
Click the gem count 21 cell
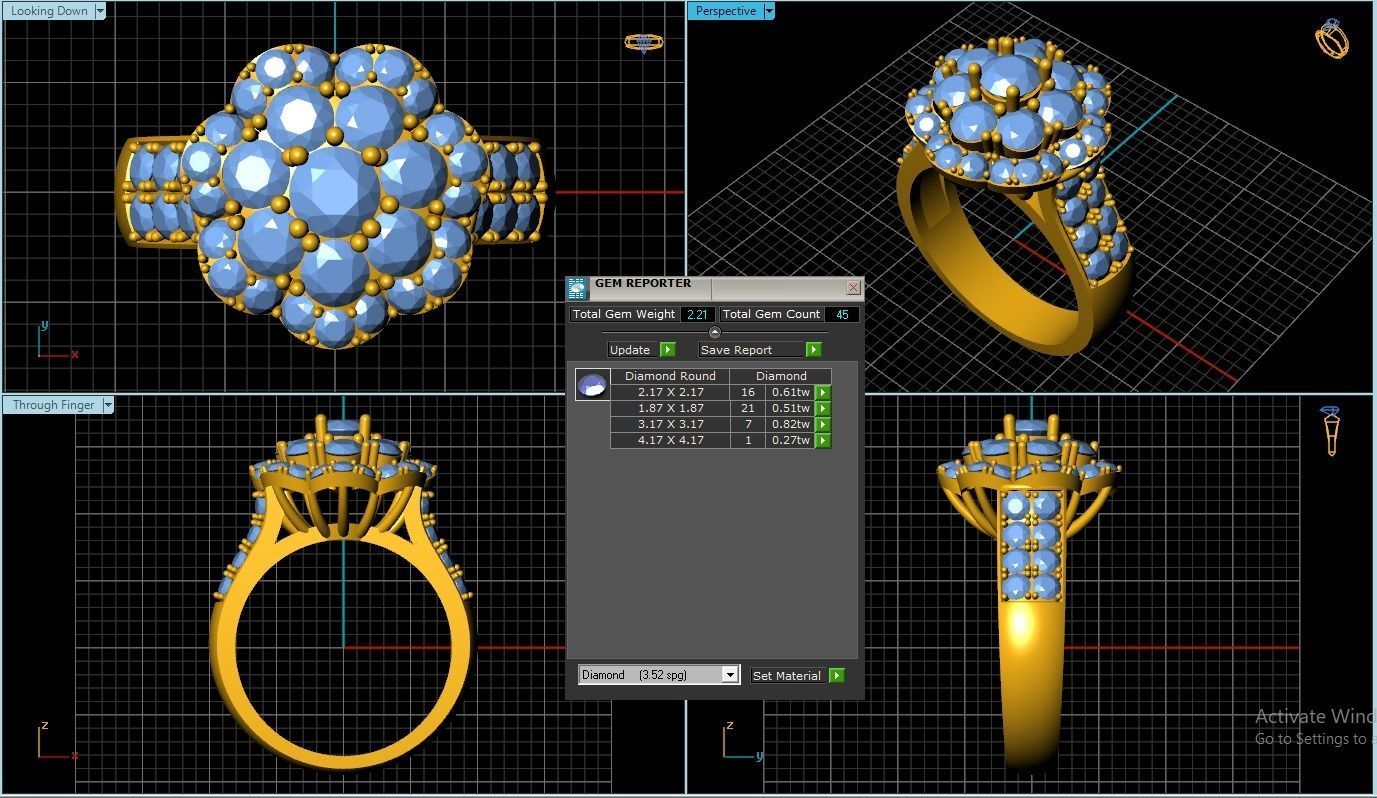click(748, 408)
